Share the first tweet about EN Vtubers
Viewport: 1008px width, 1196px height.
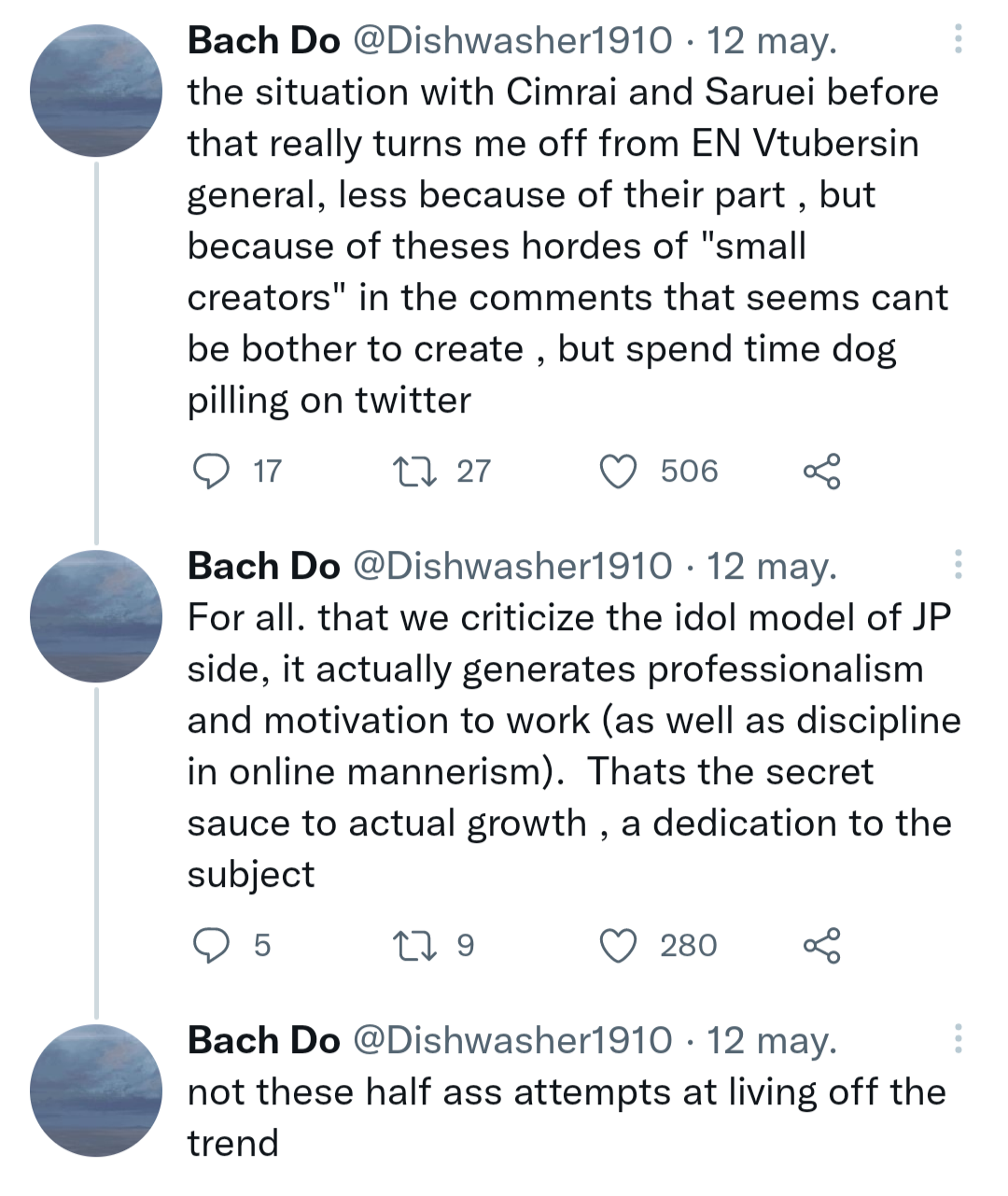[821, 471]
